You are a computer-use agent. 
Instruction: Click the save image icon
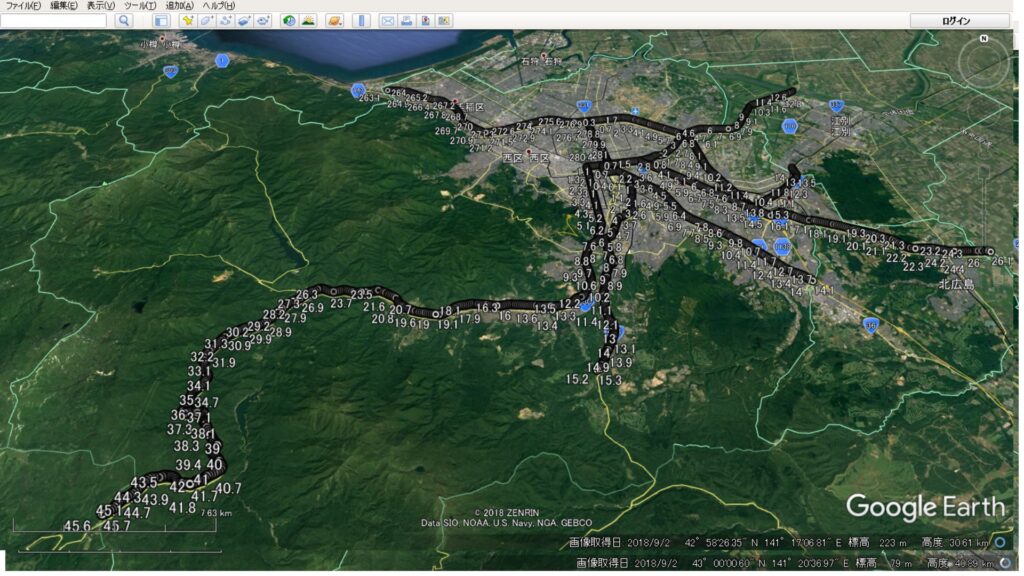coord(425,20)
